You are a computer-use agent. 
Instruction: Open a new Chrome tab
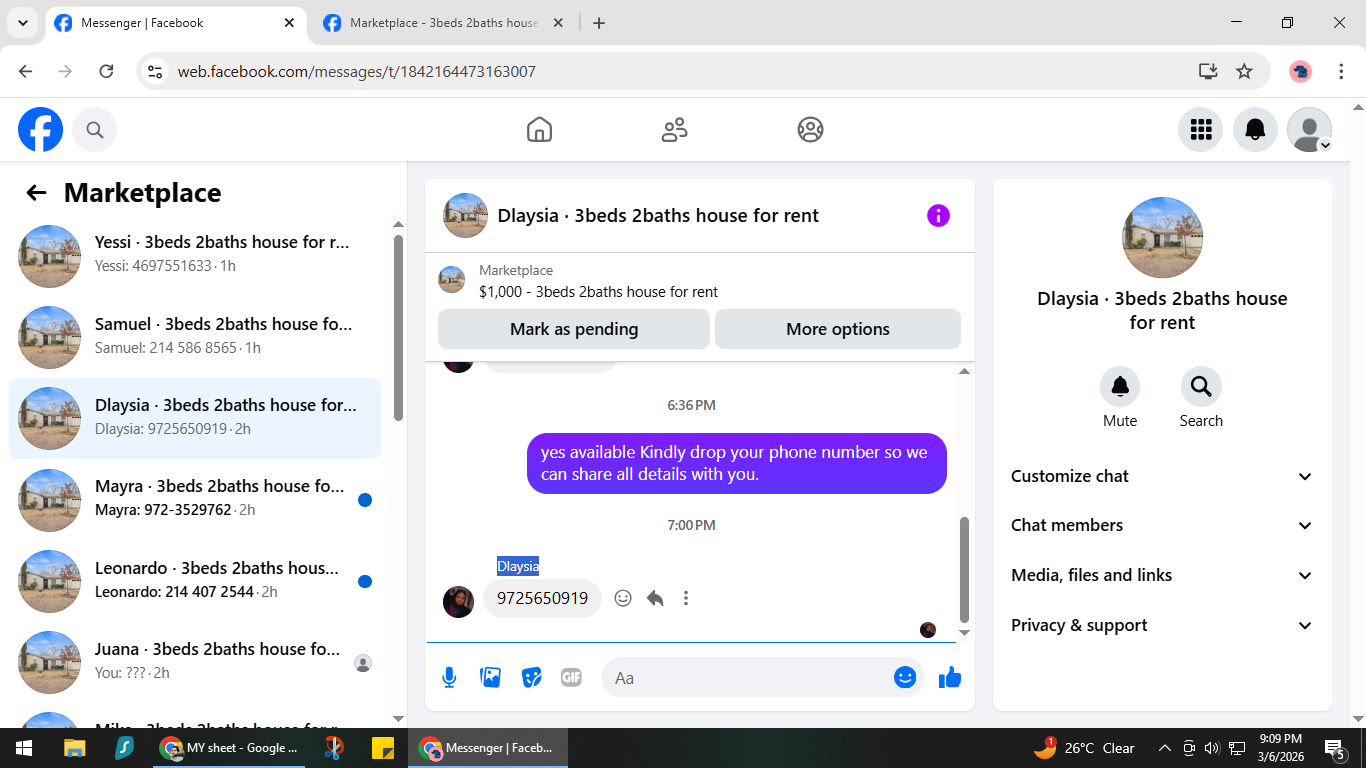pyautogui.click(x=599, y=23)
